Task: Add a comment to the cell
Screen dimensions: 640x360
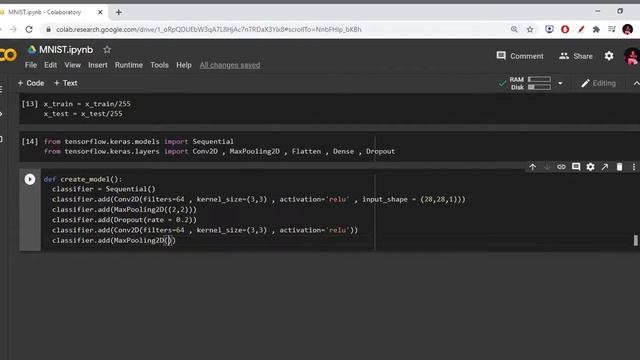Action: 576,167
